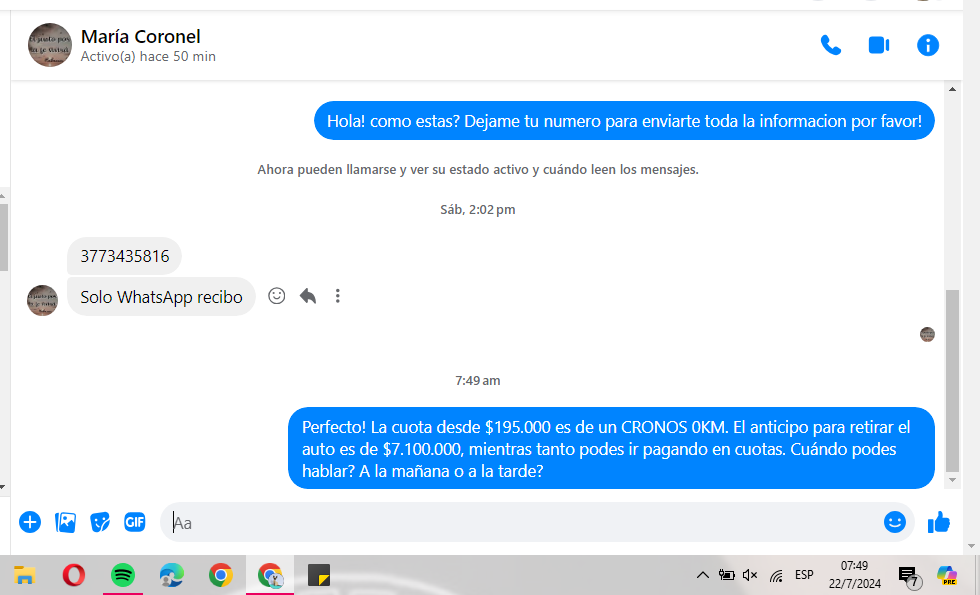Choose a sticker to send

click(100, 522)
